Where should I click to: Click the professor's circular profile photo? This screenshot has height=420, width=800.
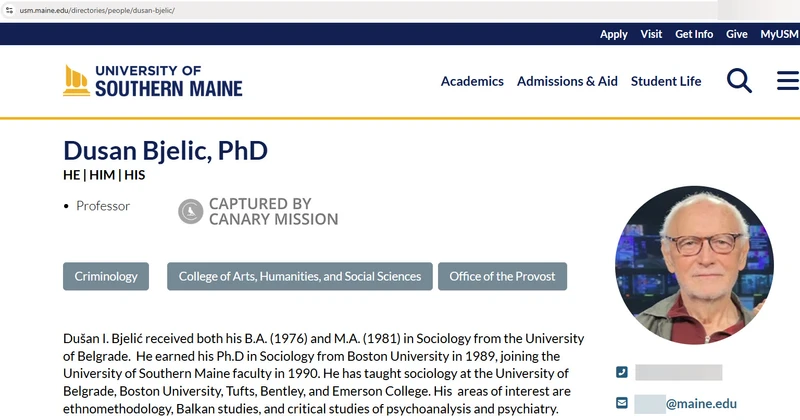(694, 265)
